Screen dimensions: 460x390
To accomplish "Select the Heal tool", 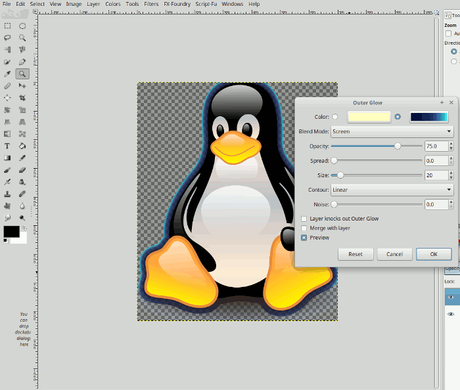I will [22, 194].
